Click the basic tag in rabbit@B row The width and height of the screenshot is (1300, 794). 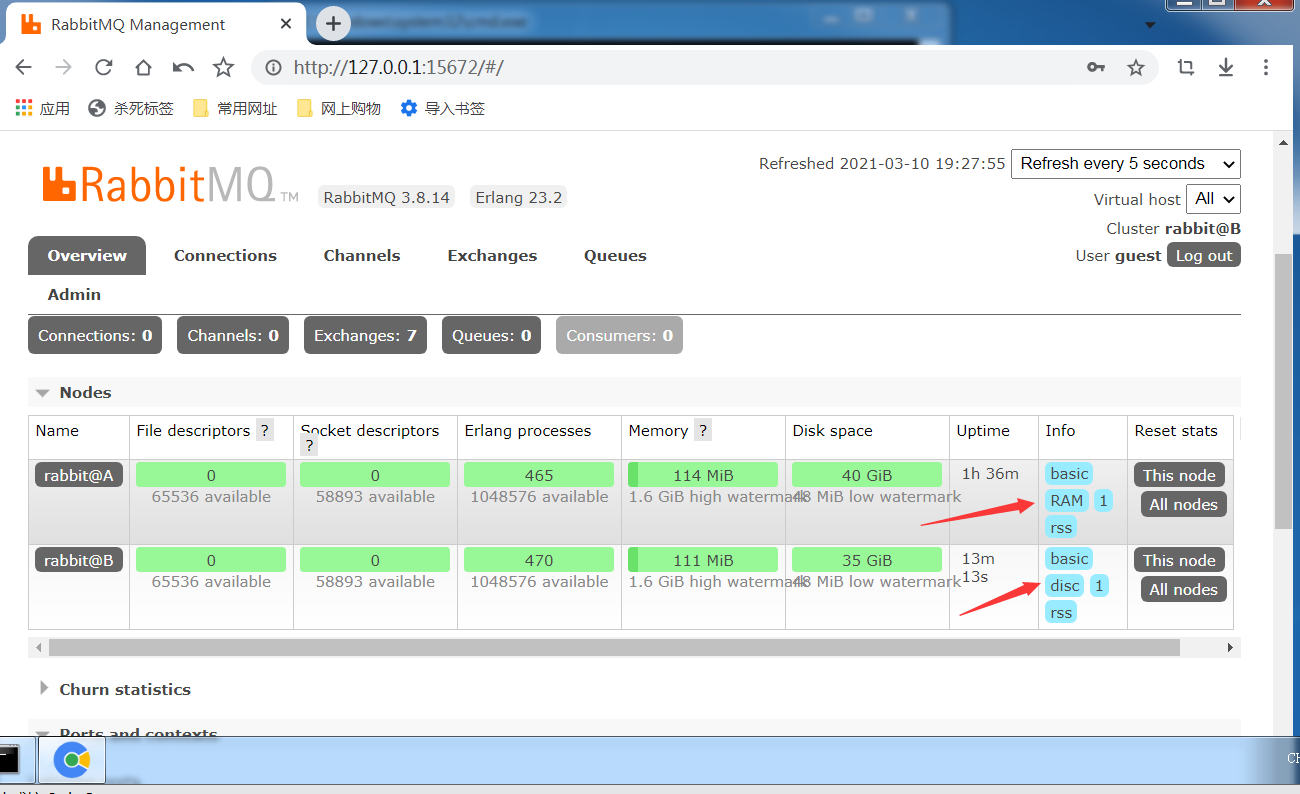click(1069, 558)
